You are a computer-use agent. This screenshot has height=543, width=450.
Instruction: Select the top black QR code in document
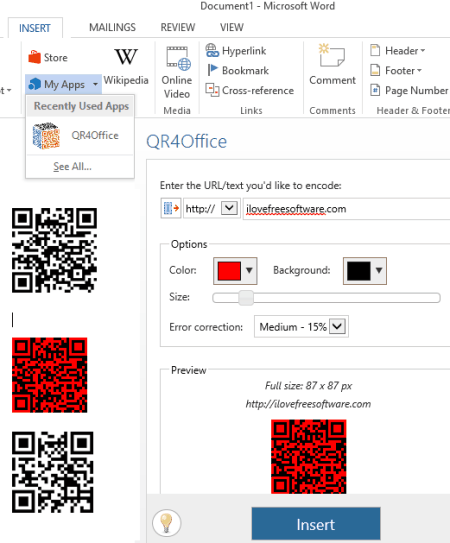tap(54, 250)
